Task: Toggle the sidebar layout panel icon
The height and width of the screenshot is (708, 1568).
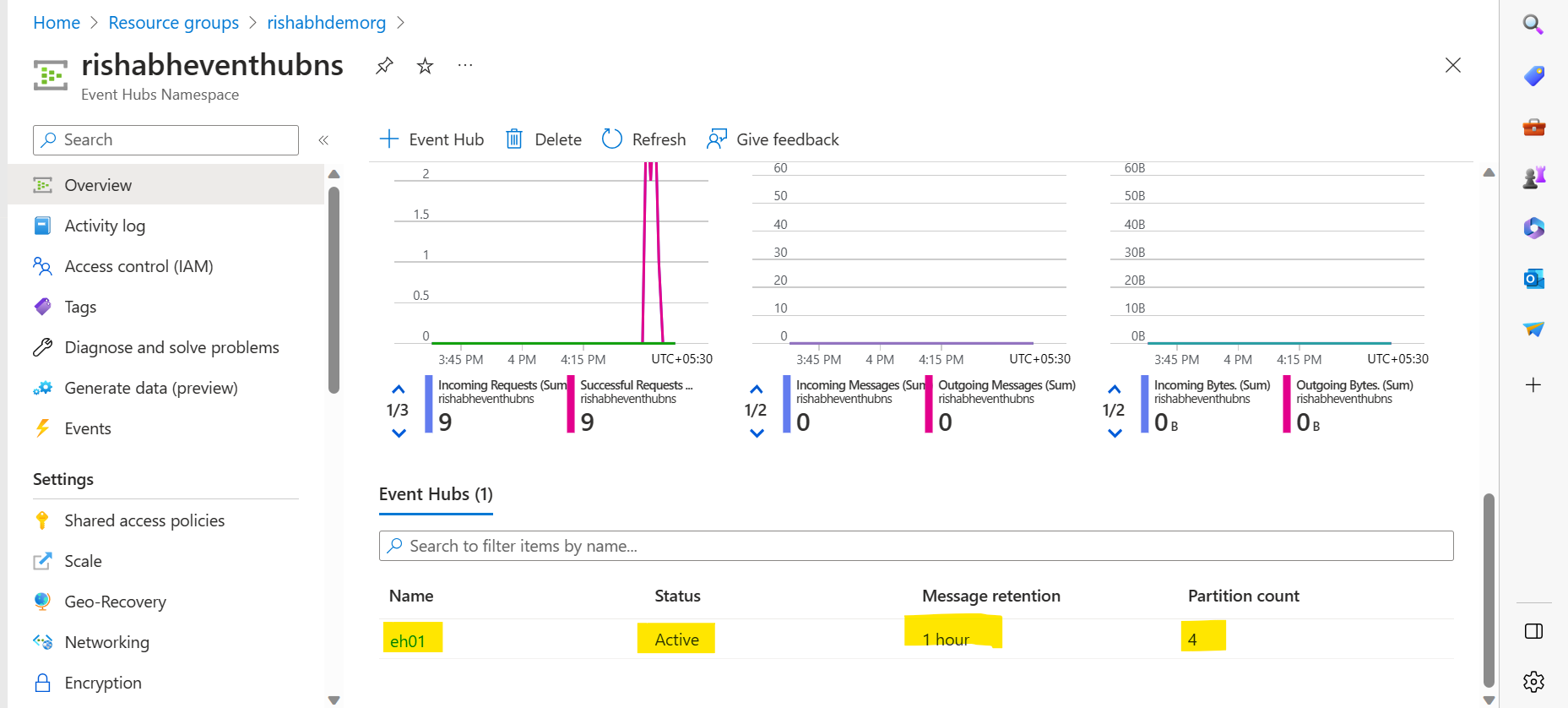Action: click(x=1533, y=631)
